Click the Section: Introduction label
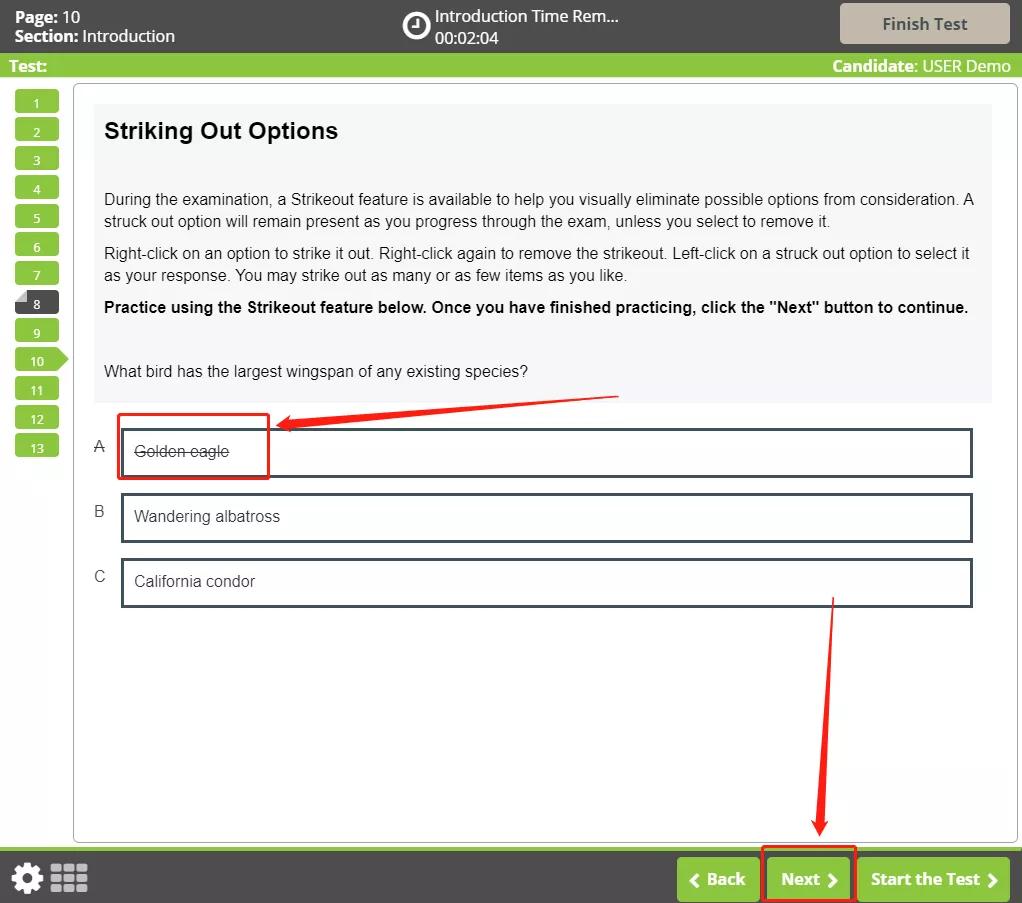This screenshot has height=903, width=1022. click(x=95, y=36)
